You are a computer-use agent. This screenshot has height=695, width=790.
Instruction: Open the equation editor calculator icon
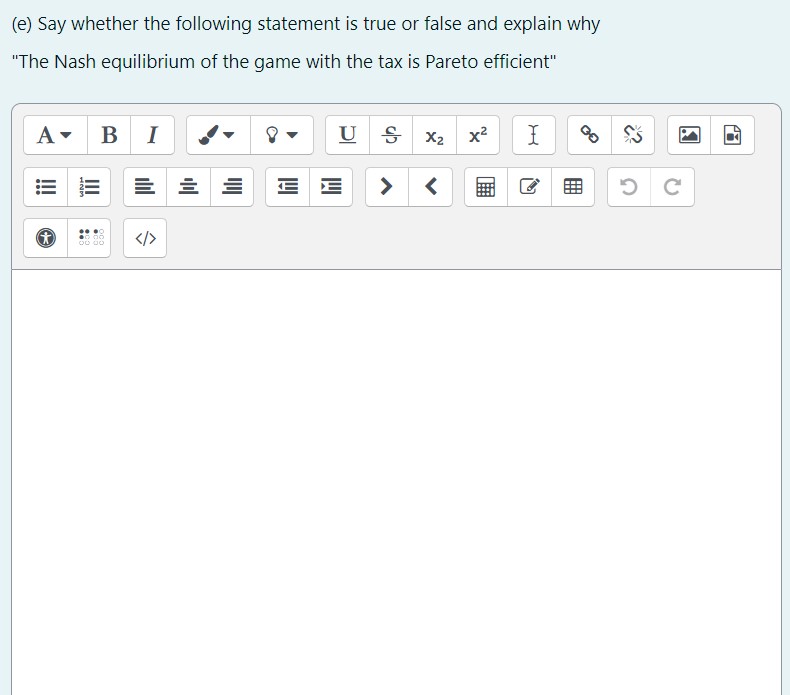tap(486, 187)
